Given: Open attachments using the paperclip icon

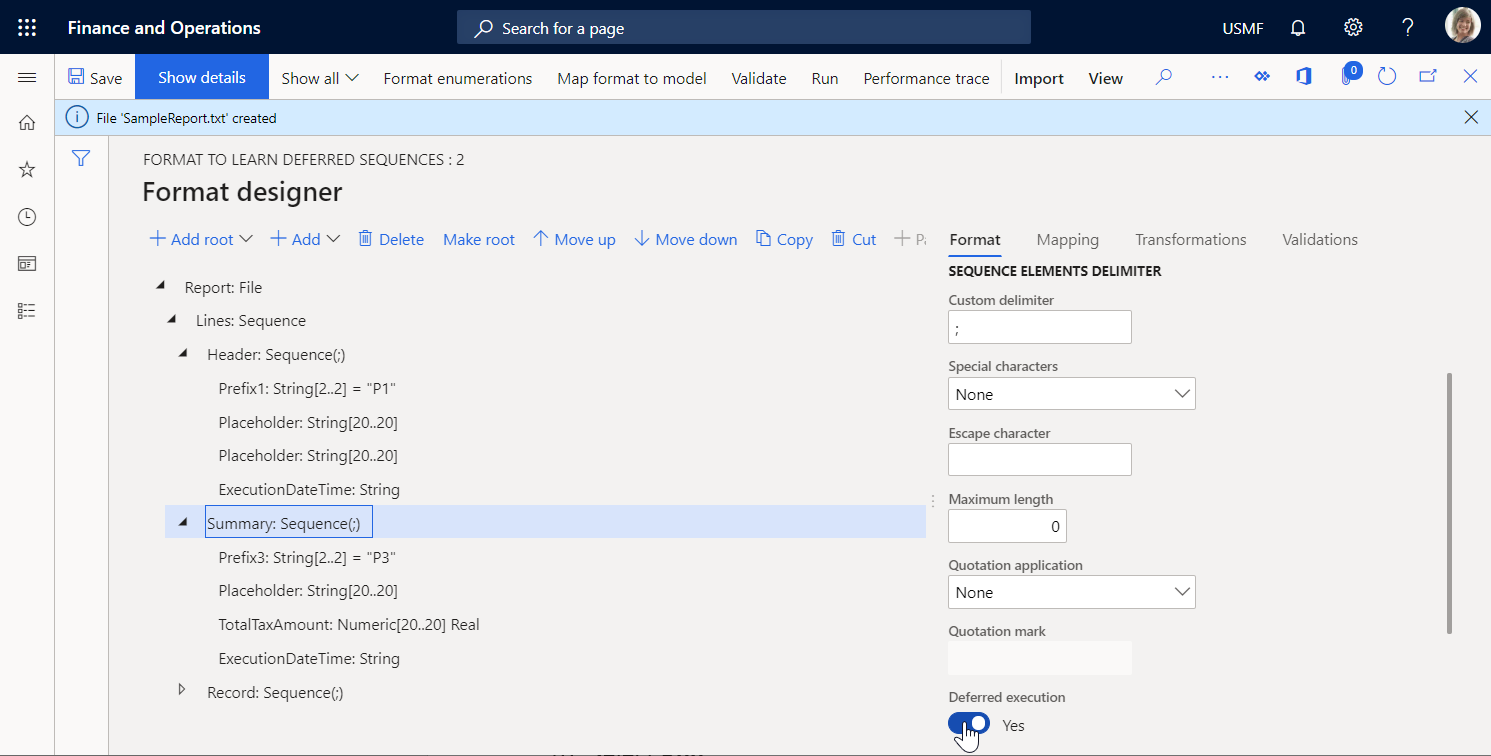Looking at the screenshot, I should coord(1345,76).
